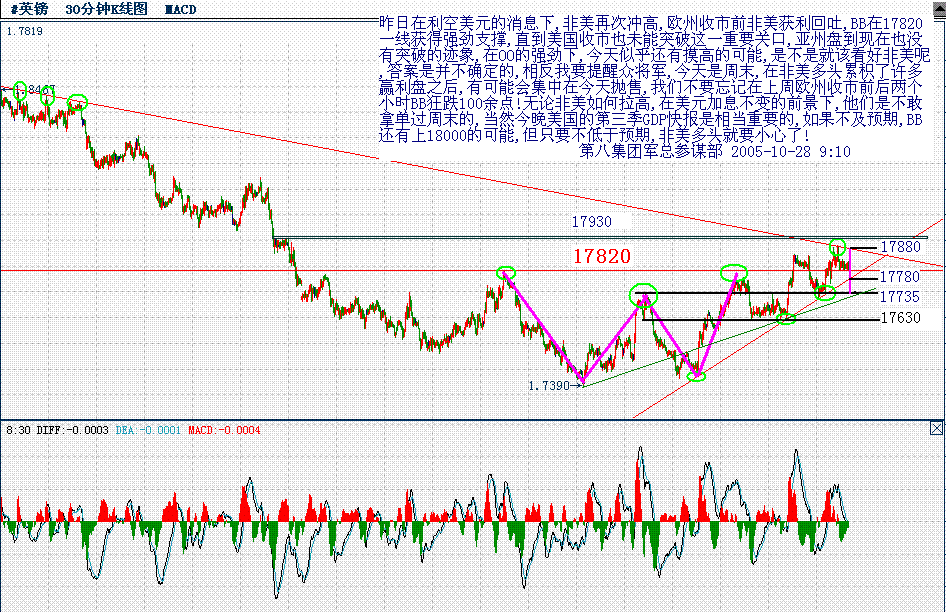Click the DEA:-0.0001 indicator value
The width and height of the screenshot is (946, 612).
point(148,430)
